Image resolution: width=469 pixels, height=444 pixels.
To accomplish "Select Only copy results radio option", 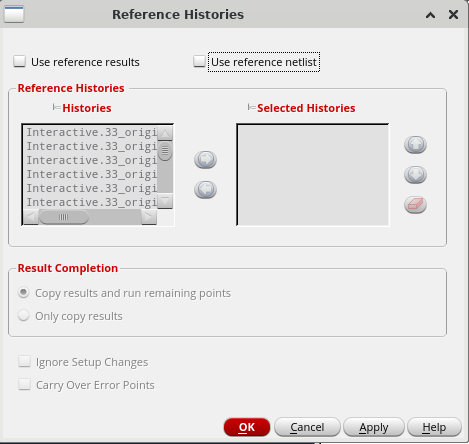I will point(24,315).
